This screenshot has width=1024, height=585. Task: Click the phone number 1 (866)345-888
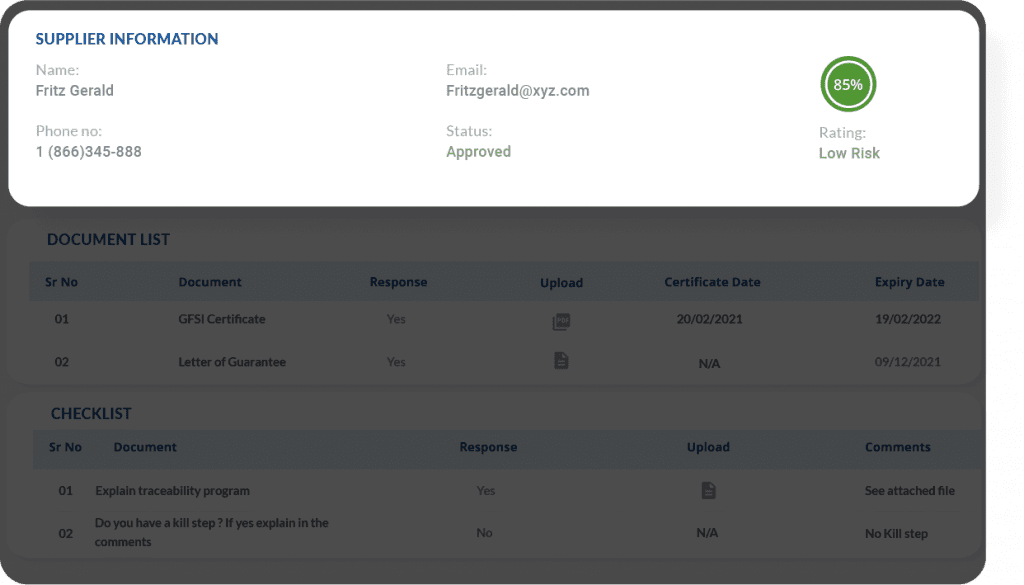tap(89, 152)
